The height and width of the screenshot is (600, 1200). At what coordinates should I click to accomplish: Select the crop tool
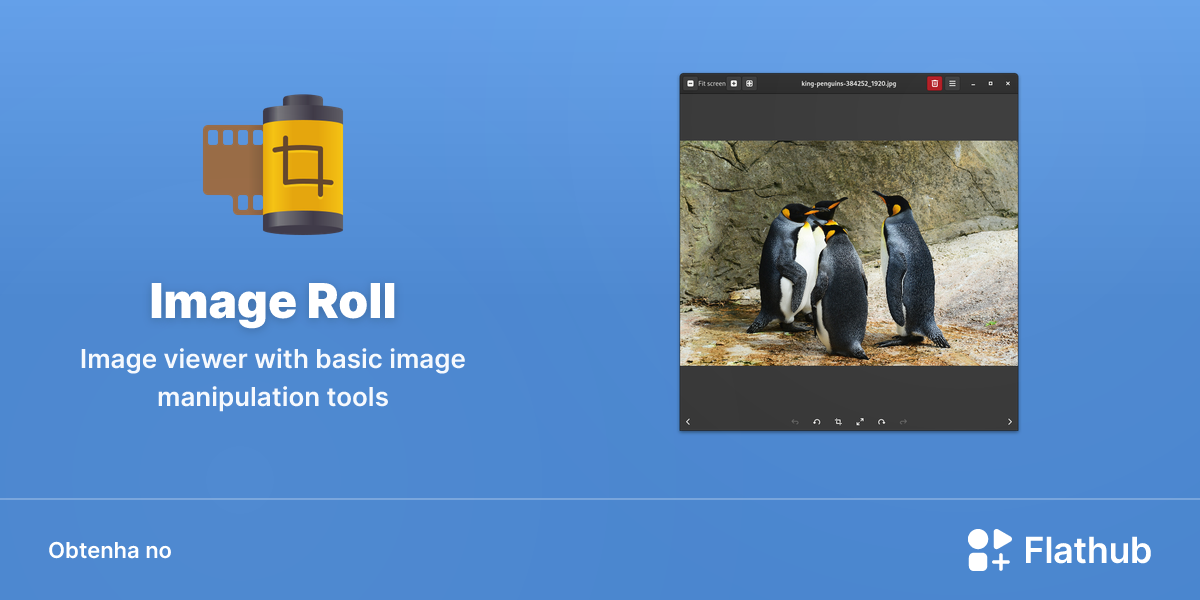pos(838,422)
